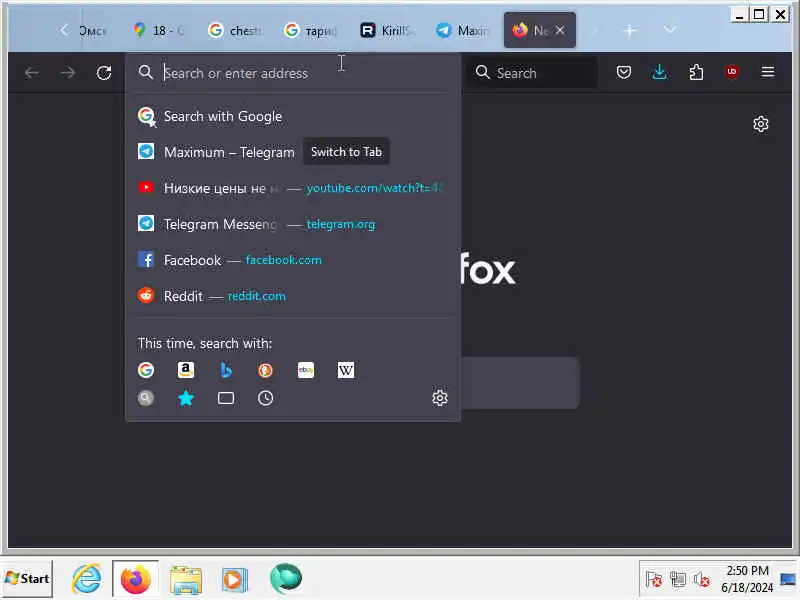
Task: Select 'Search with Google' suggestion
Action: tap(293, 116)
